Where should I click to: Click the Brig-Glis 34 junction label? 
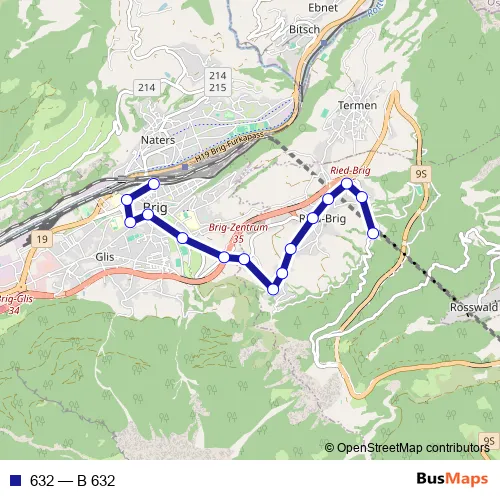click(x=16, y=305)
